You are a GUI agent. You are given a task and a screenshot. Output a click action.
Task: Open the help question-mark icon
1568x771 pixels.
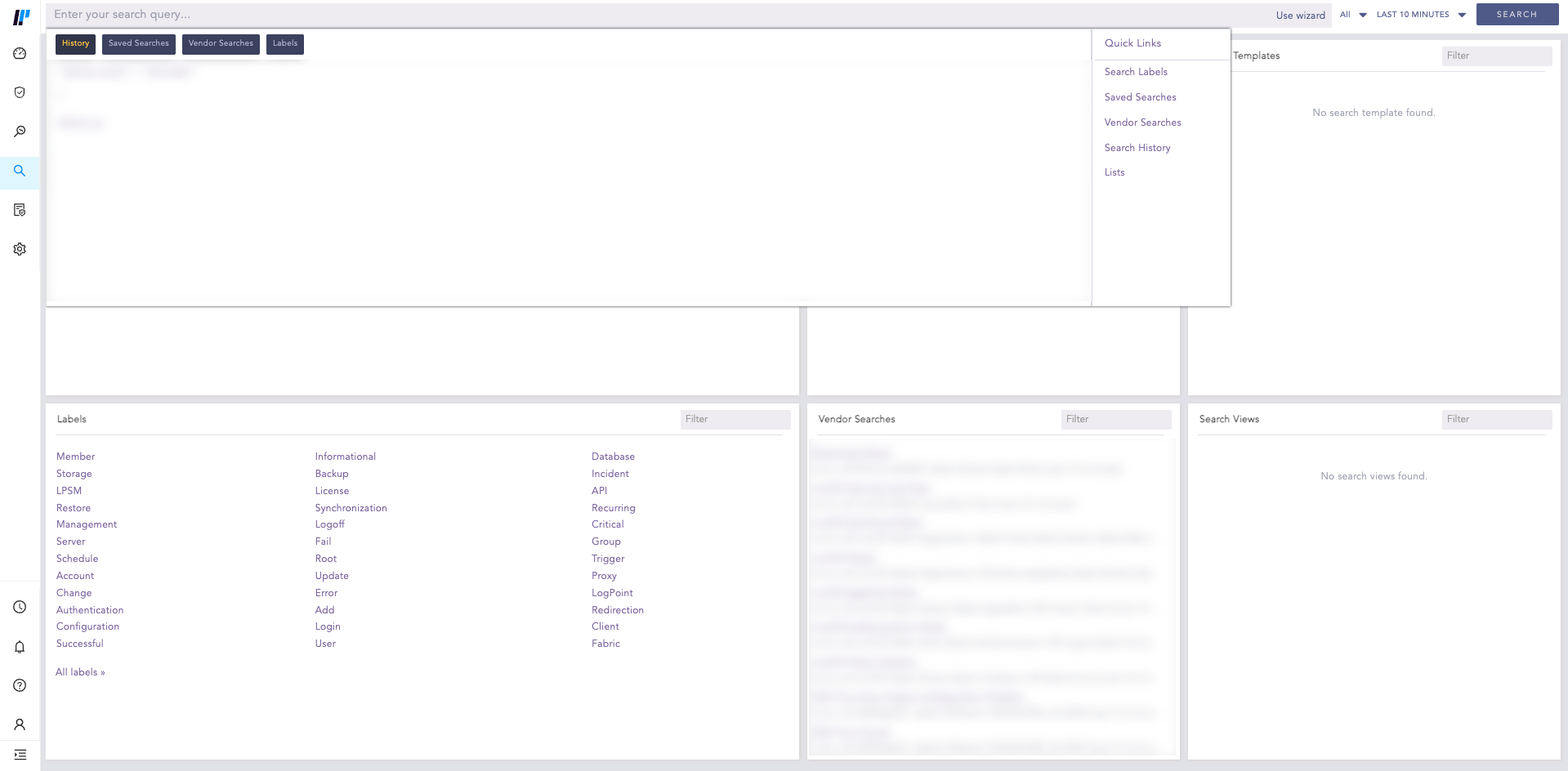[19, 685]
